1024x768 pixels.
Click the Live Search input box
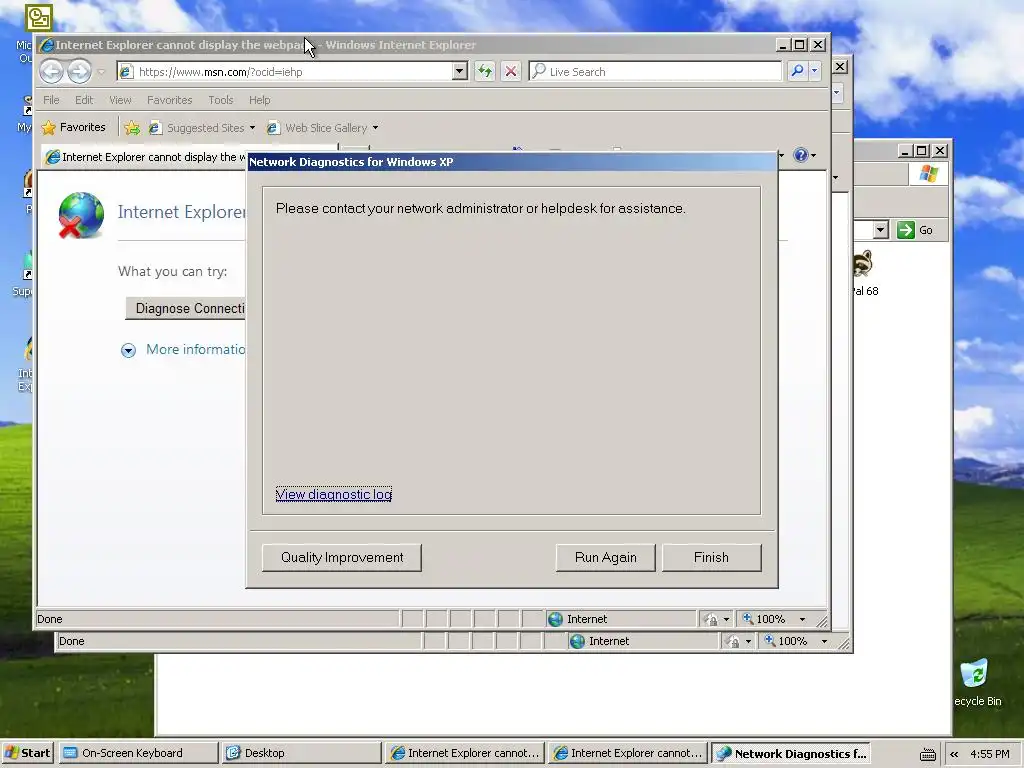tap(655, 71)
